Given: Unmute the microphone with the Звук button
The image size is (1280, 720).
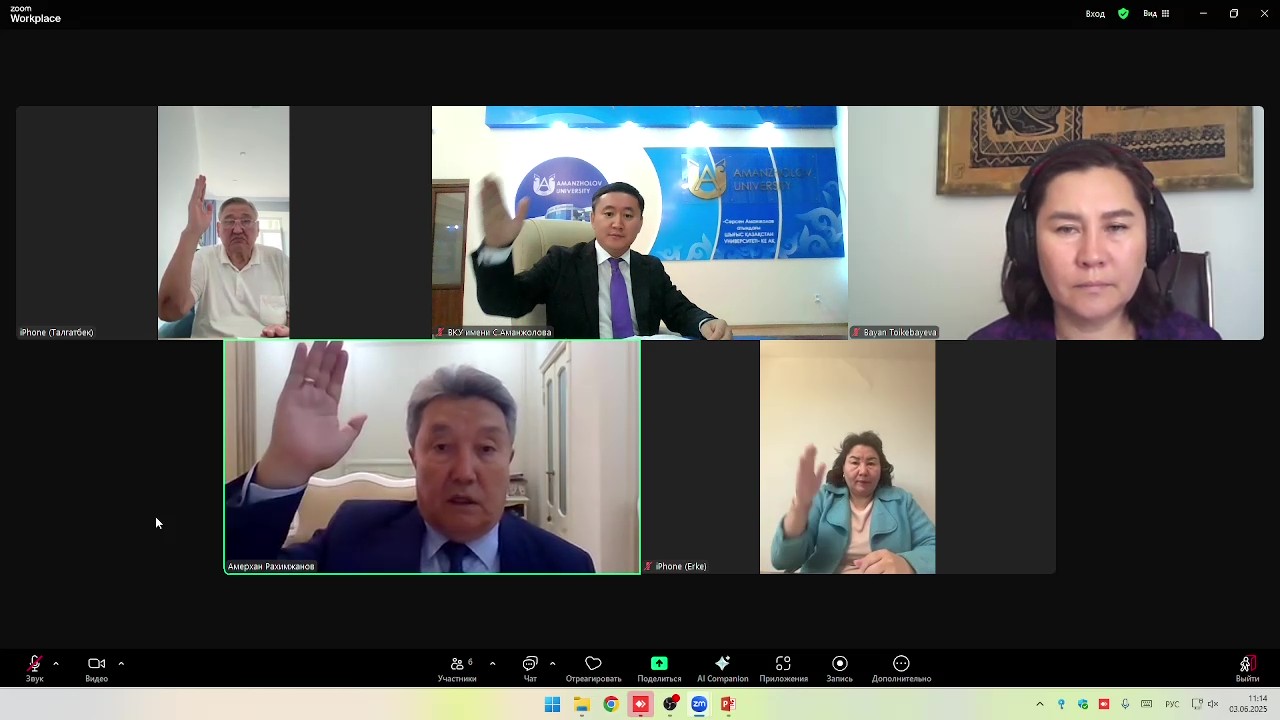Looking at the screenshot, I should tap(34, 667).
